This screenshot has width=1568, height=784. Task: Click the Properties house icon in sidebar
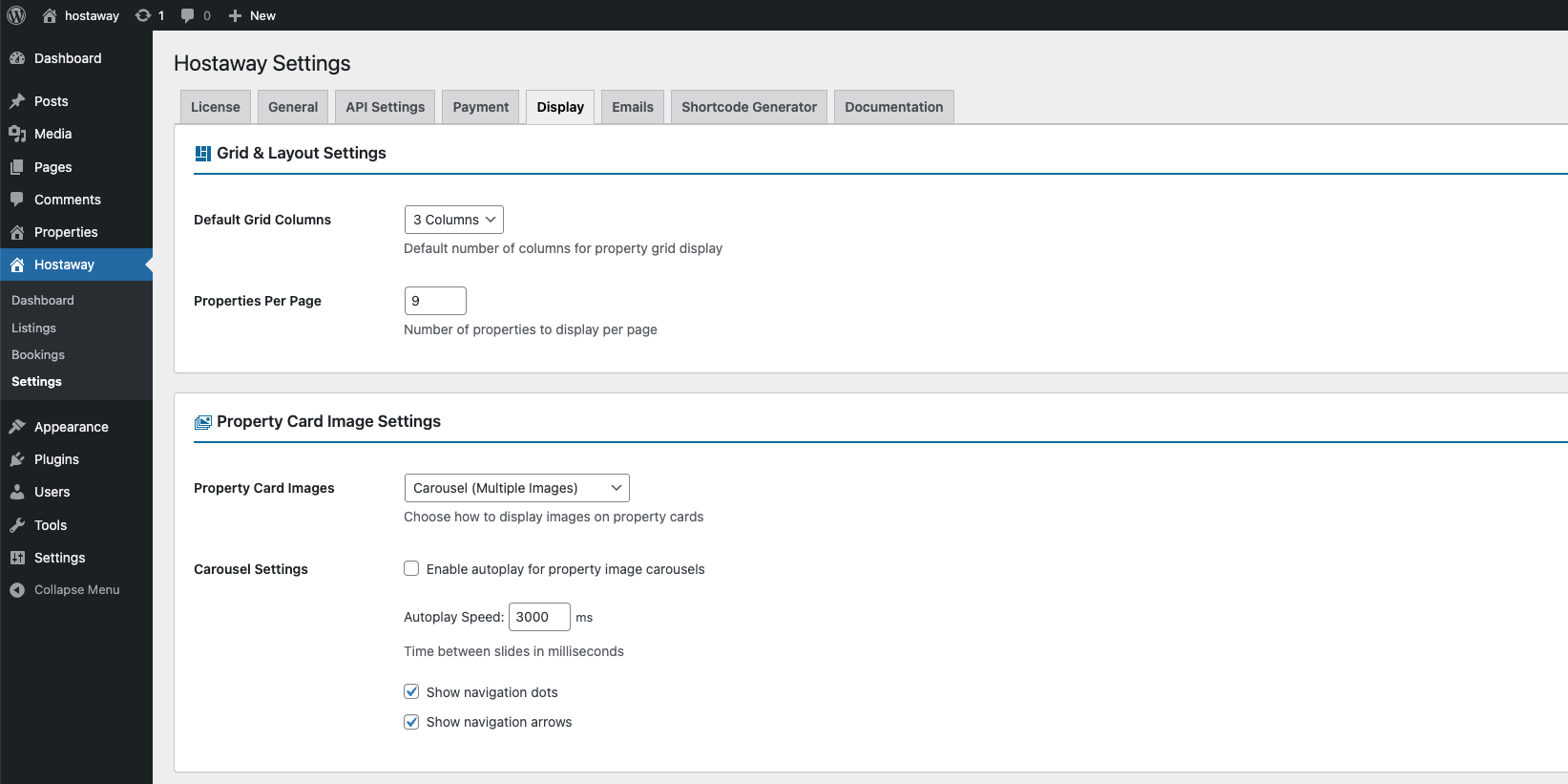coord(17,232)
